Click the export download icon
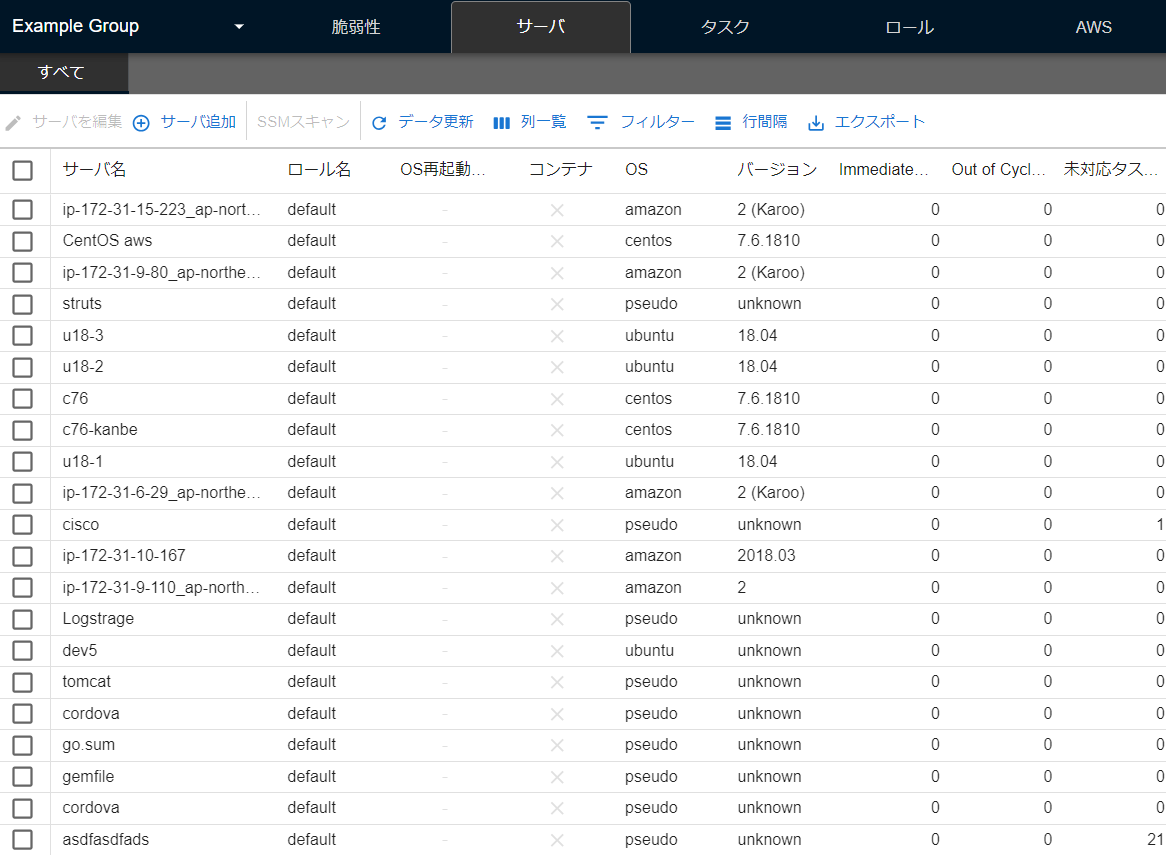This screenshot has width=1166, height=855. pyautogui.click(x=816, y=123)
